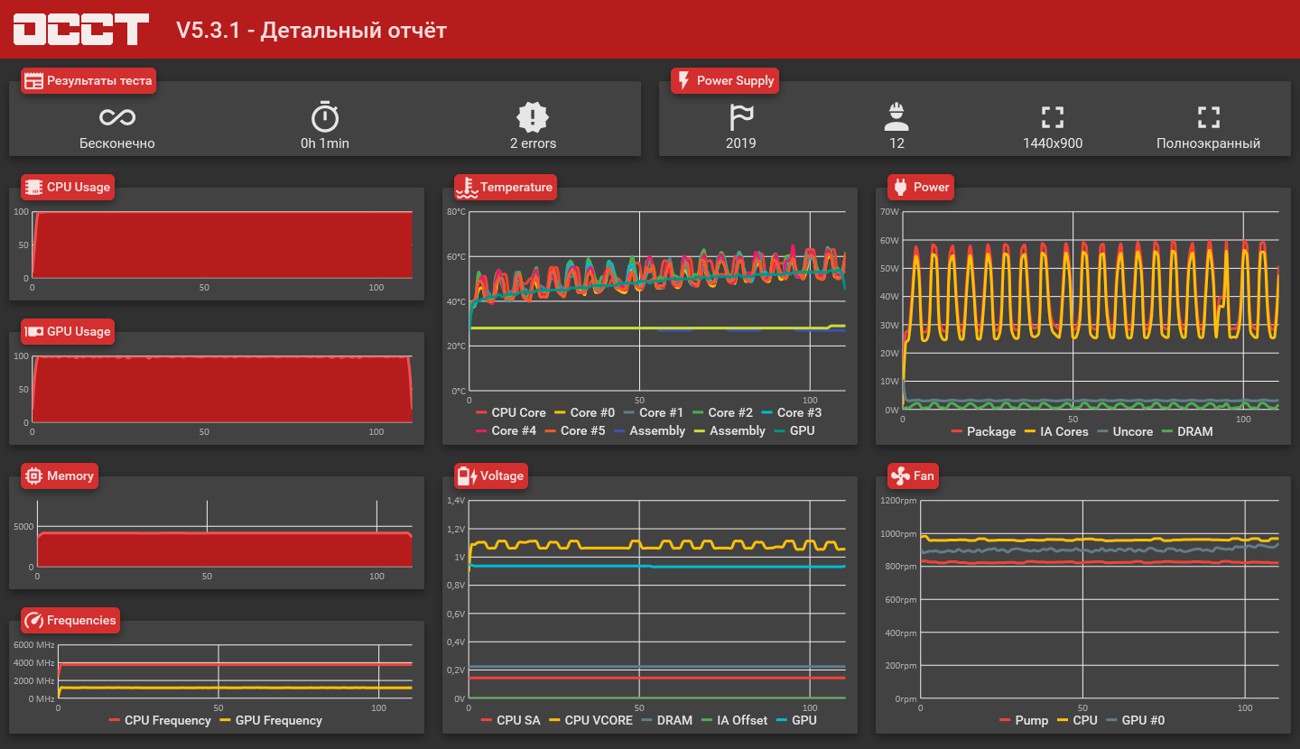
Task: Toggle CPU VCORE series in Voltage legend
Action: pyautogui.click(x=591, y=719)
